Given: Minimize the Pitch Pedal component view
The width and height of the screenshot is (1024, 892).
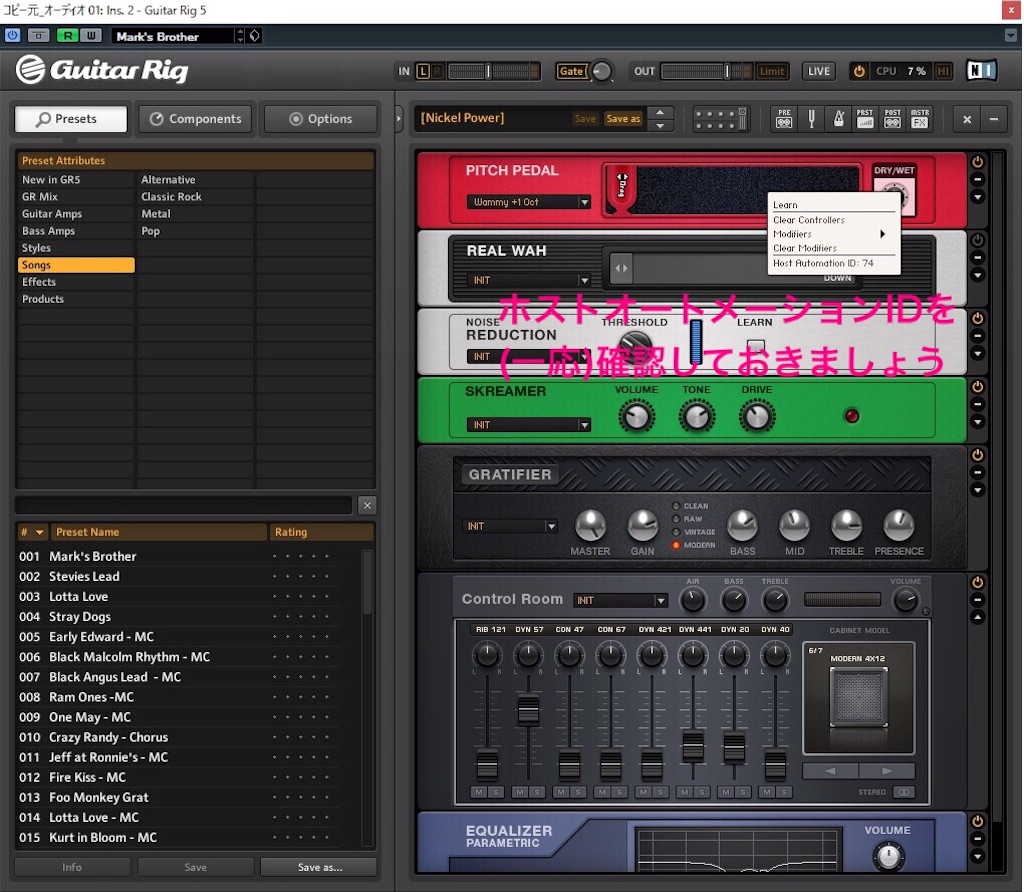Looking at the screenshot, I should (x=978, y=179).
